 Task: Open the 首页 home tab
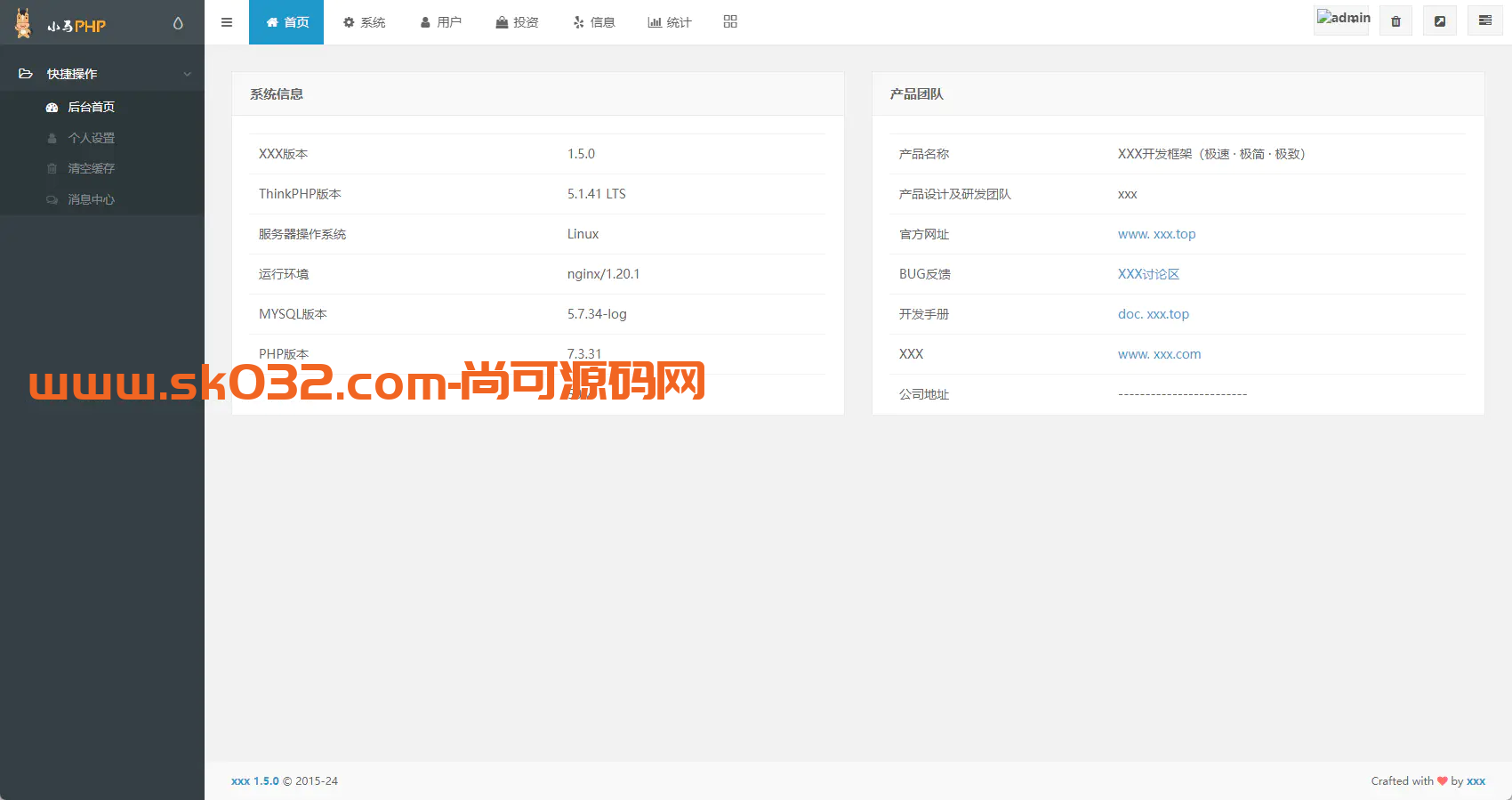pos(286,22)
